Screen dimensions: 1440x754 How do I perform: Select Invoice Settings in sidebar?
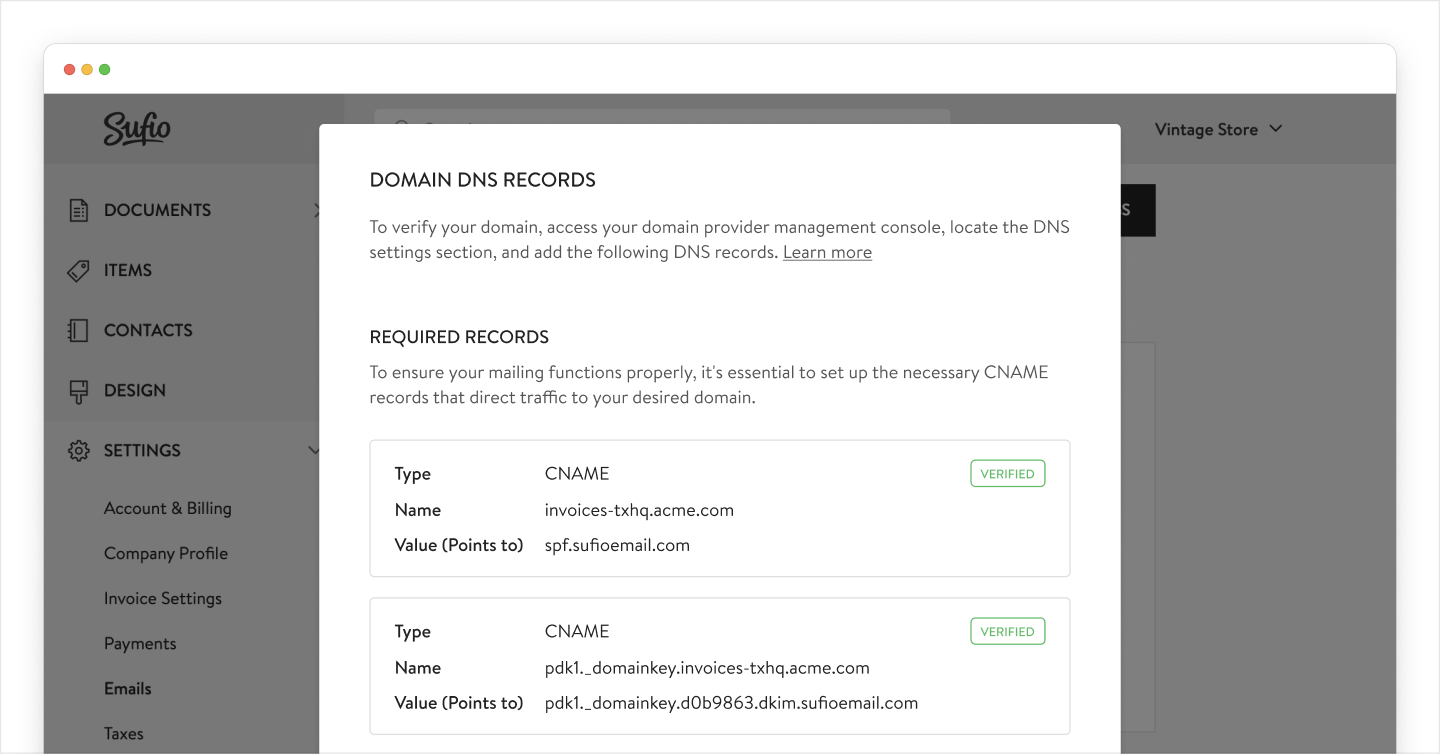[163, 598]
